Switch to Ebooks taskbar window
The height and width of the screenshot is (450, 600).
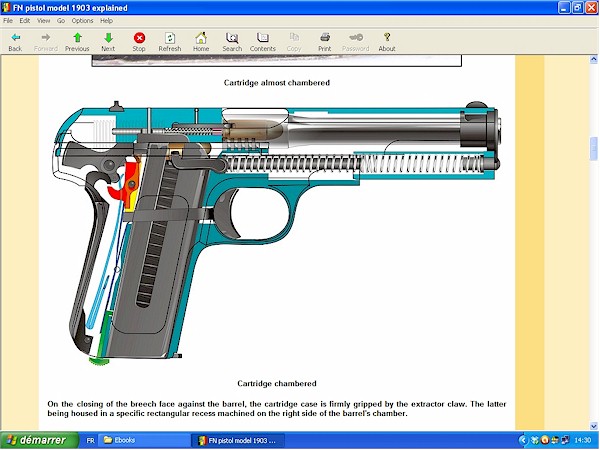coord(144,440)
